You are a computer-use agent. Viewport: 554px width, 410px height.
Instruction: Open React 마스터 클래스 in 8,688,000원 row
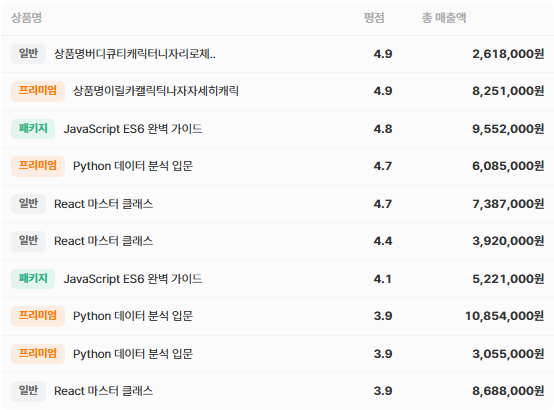(104, 391)
